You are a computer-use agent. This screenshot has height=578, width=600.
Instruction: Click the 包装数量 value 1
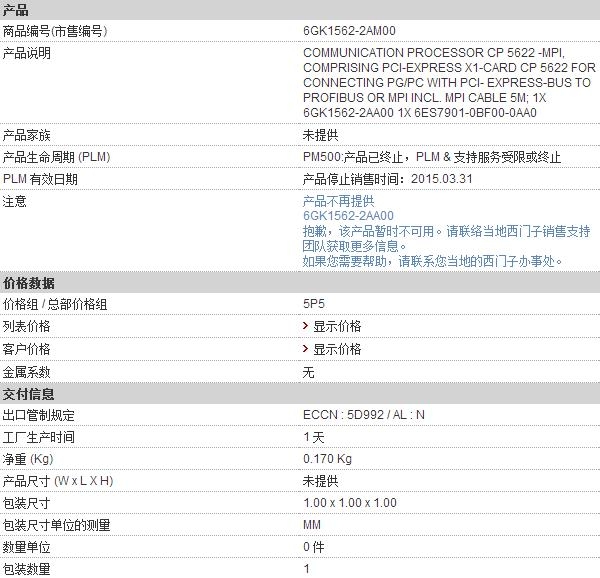pyautogui.click(x=307, y=569)
